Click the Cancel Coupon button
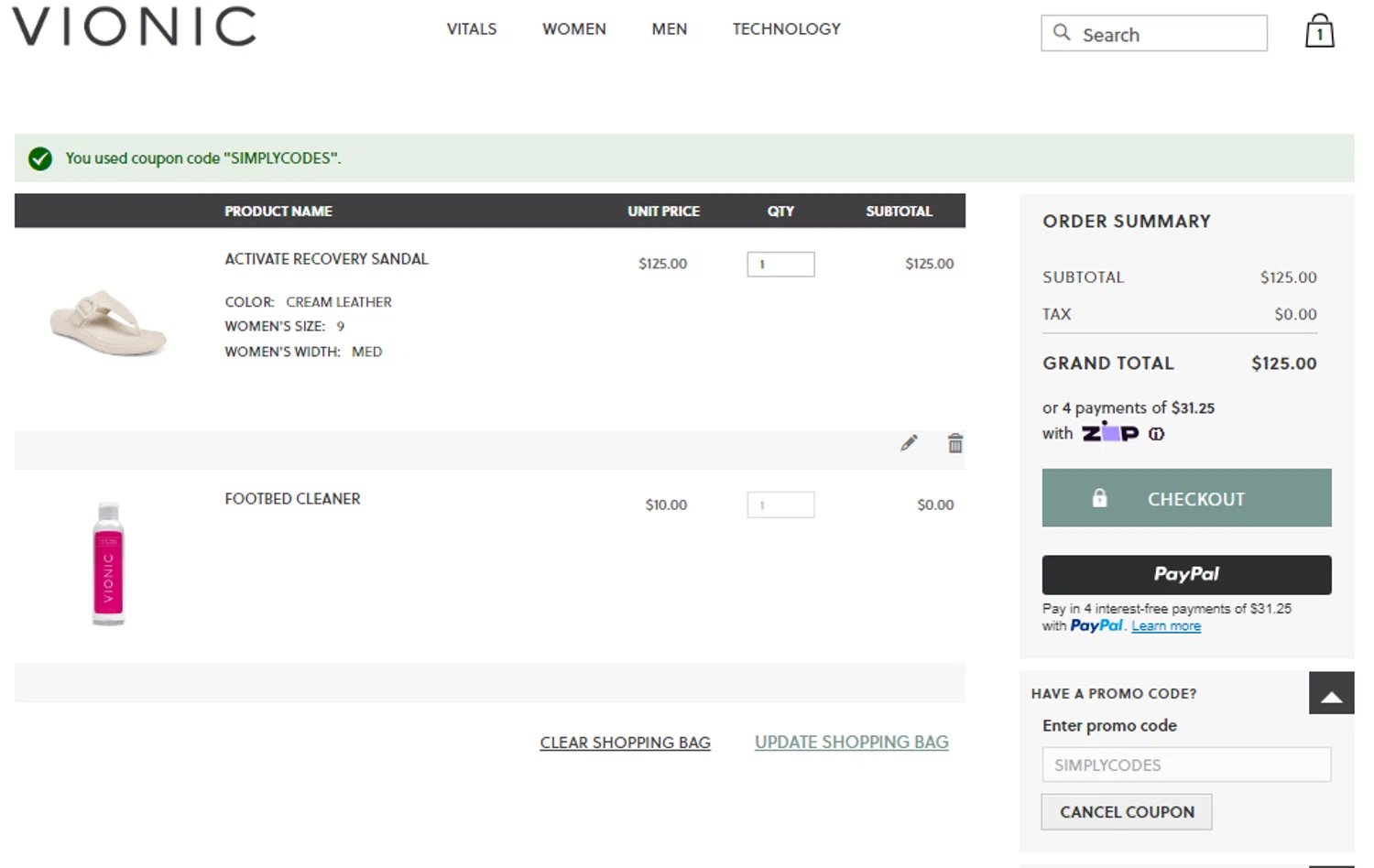Screen dimensions: 1374x868 1127,812
